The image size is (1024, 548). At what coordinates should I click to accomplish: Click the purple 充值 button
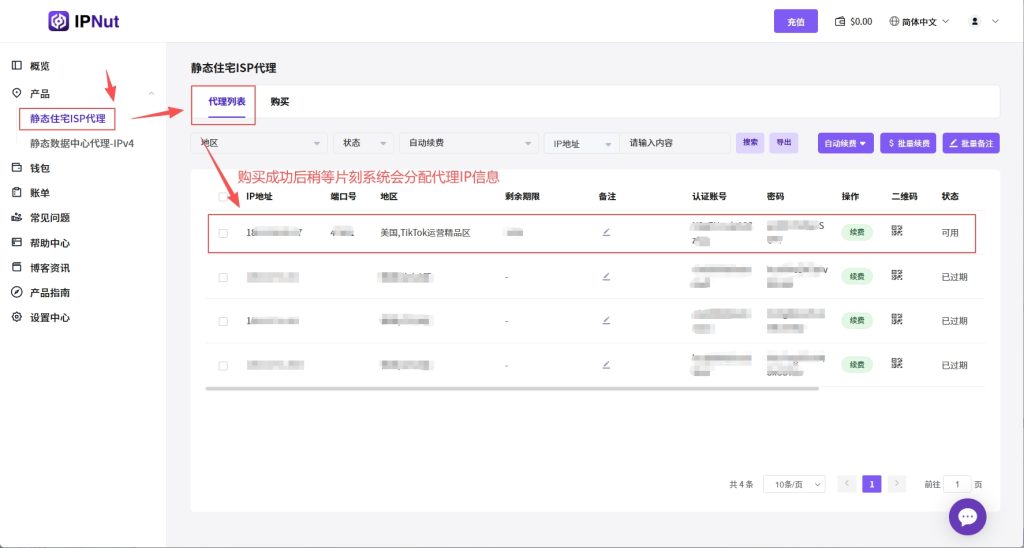point(795,21)
